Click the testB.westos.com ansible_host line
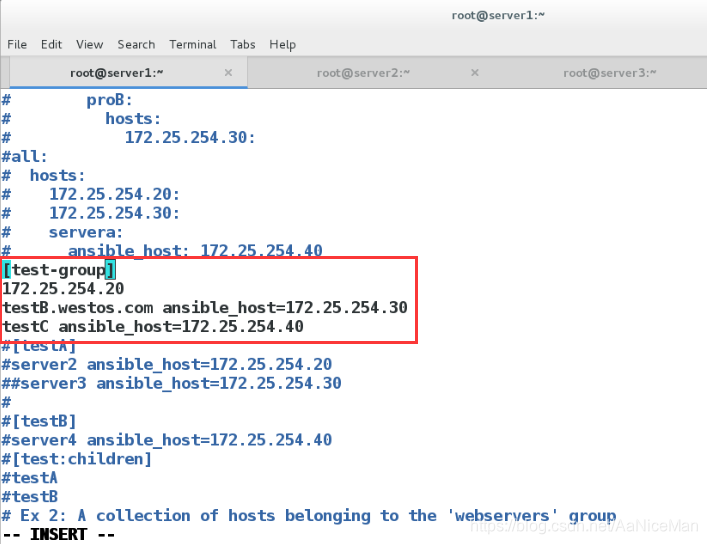The height and width of the screenshot is (544, 707). (x=205, y=308)
